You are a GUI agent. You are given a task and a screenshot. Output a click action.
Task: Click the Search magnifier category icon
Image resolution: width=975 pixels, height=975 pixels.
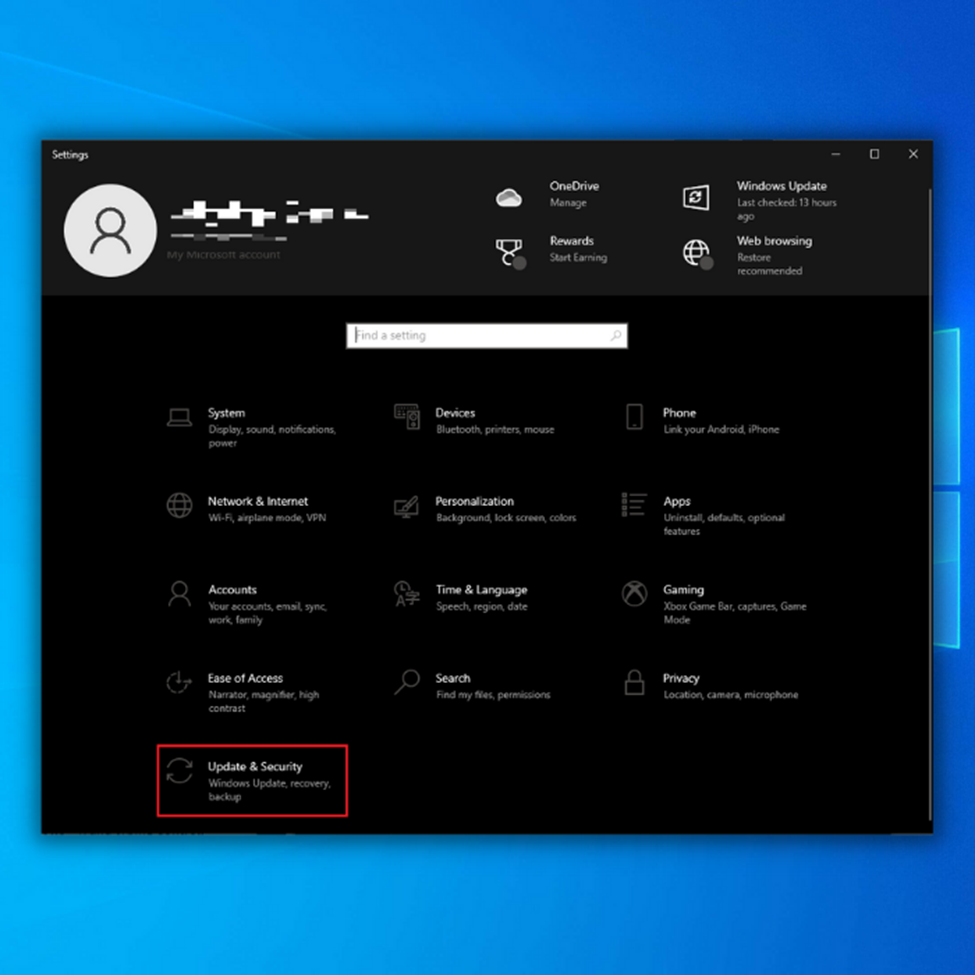pos(407,682)
